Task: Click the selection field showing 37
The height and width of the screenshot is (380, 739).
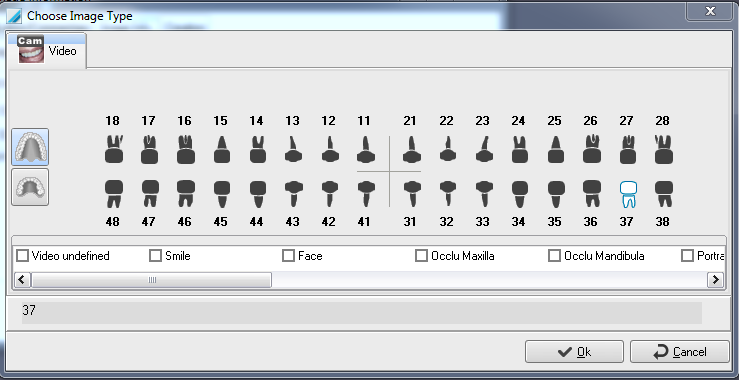Action: click(x=361, y=313)
